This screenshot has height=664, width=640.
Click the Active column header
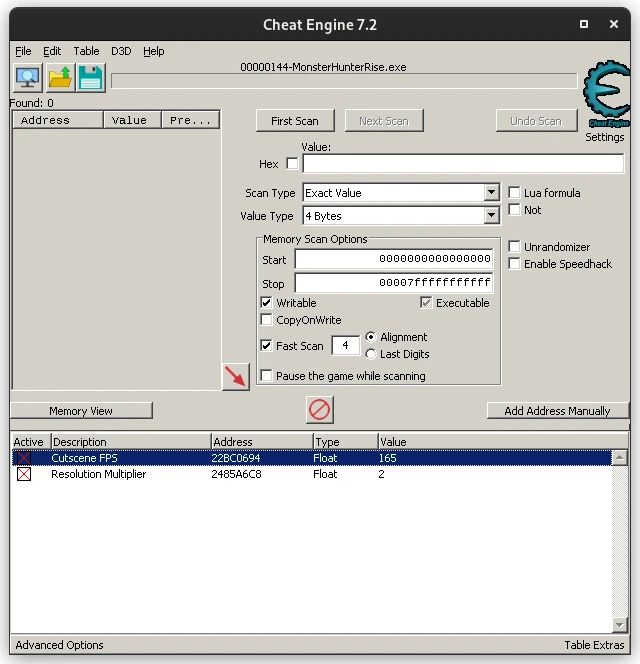pyautogui.click(x=30, y=442)
